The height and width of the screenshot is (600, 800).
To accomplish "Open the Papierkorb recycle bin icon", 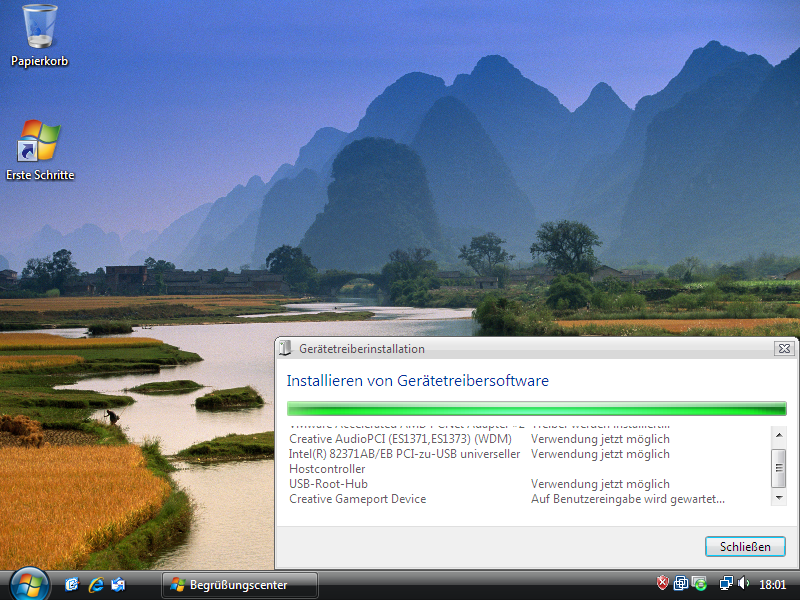I will pyautogui.click(x=40, y=28).
